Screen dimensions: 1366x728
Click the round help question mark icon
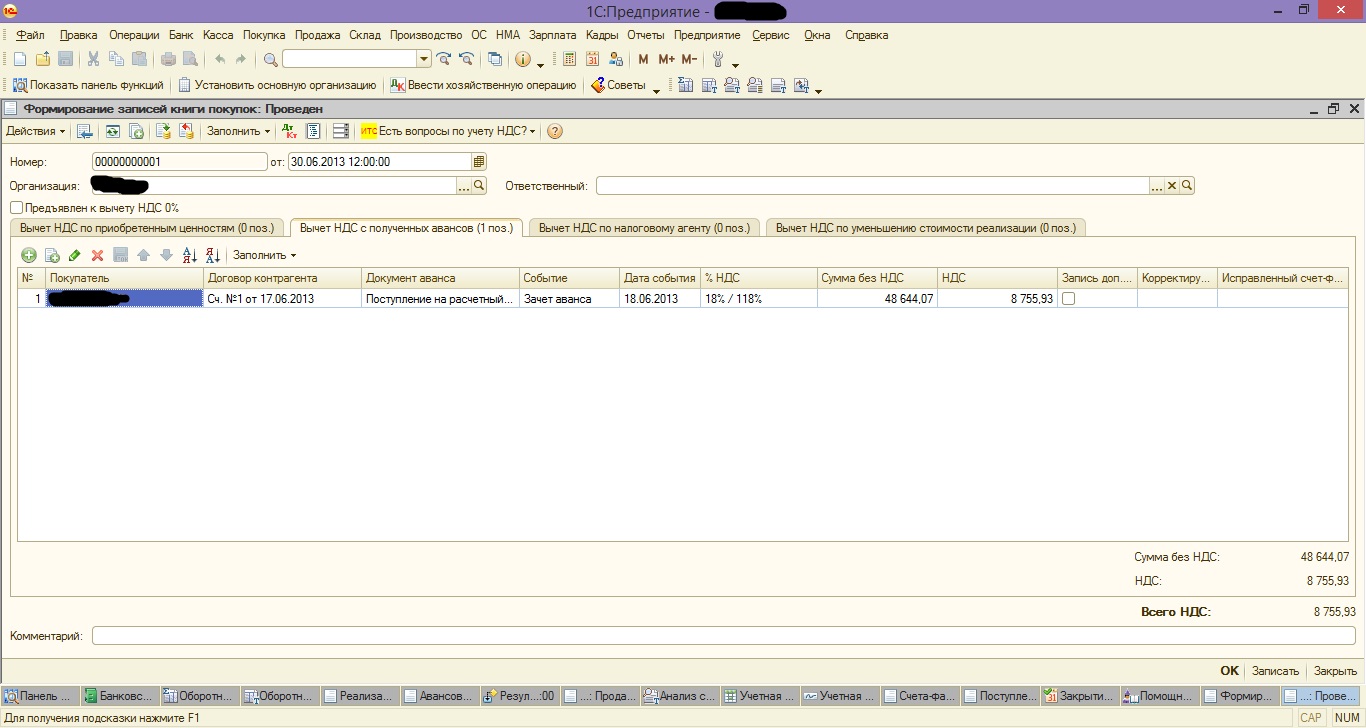click(x=555, y=131)
